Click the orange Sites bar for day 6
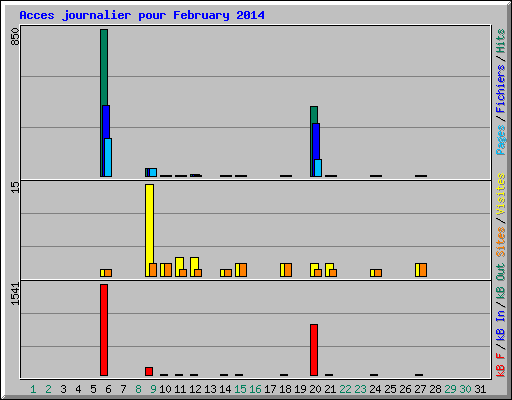Viewport: 512px width, 400px height. (108, 273)
